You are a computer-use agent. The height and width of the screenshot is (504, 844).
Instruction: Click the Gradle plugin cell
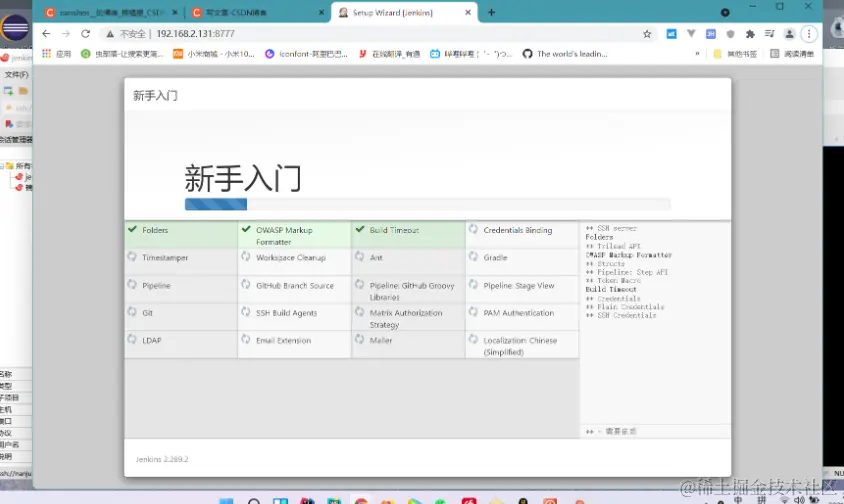(522, 262)
